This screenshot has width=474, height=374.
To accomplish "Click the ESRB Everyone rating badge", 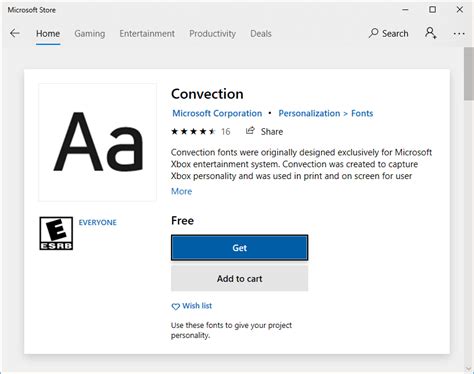I will tap(56, 233).
